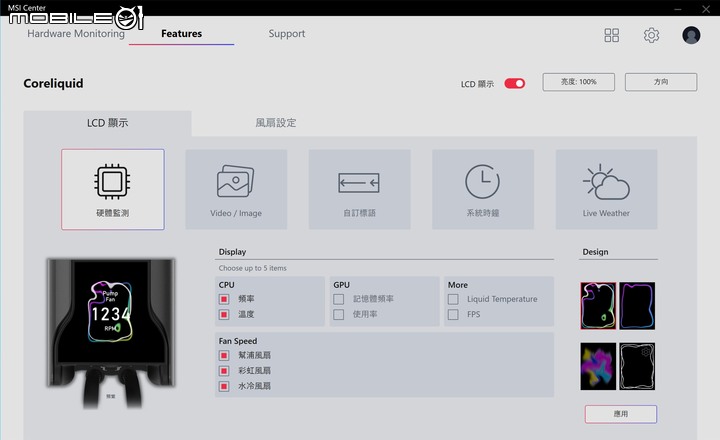Close the MSI Center window
The height and width of the screenshot is (440, 720).
(x=706, y=8)
